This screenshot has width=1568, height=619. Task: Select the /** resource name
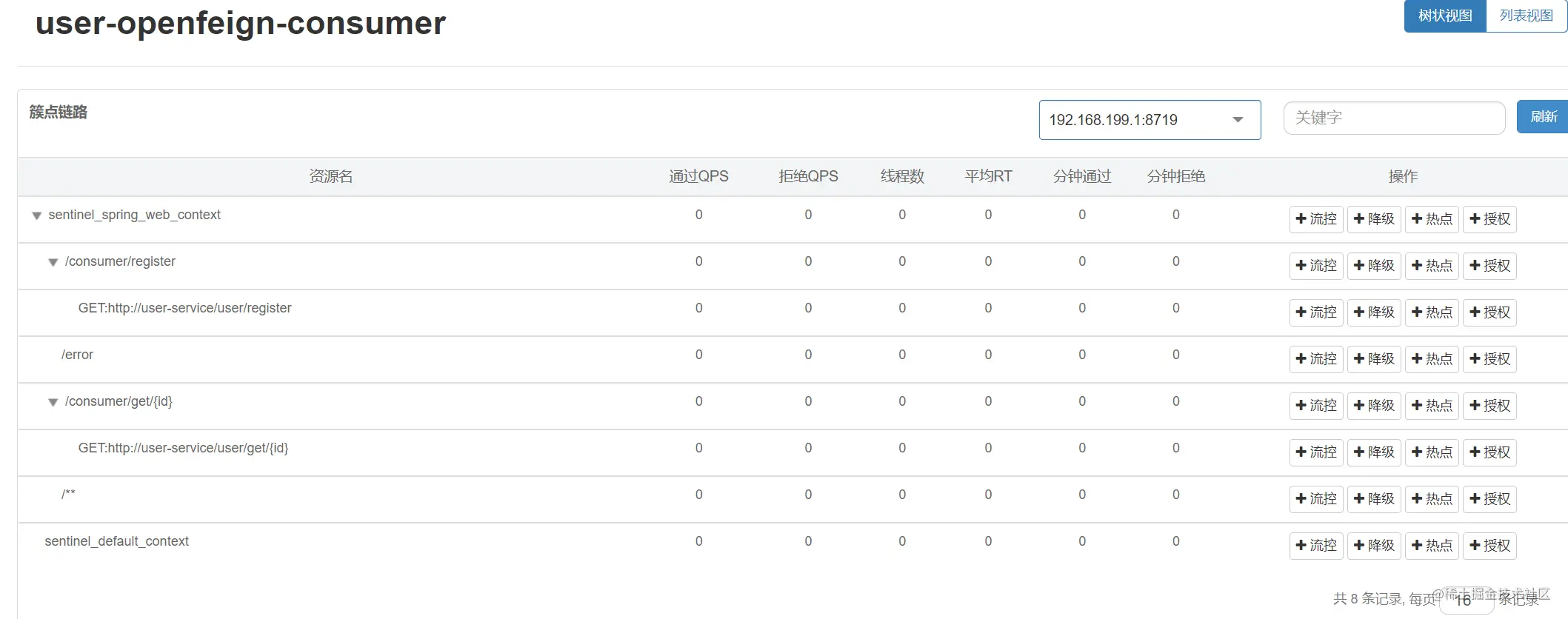pos(68,494)
